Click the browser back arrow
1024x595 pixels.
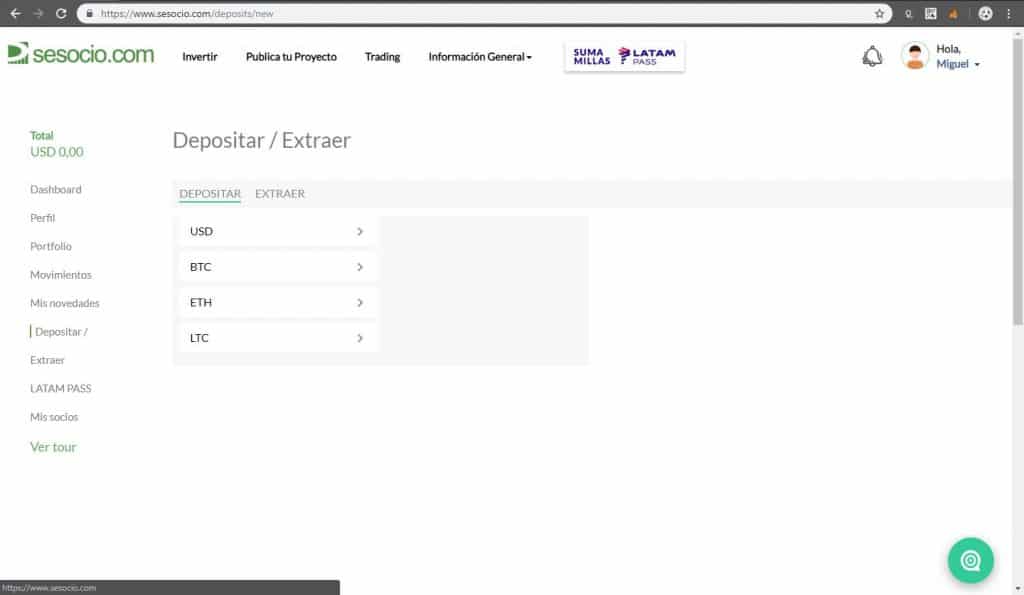click(x=16, y=14)
